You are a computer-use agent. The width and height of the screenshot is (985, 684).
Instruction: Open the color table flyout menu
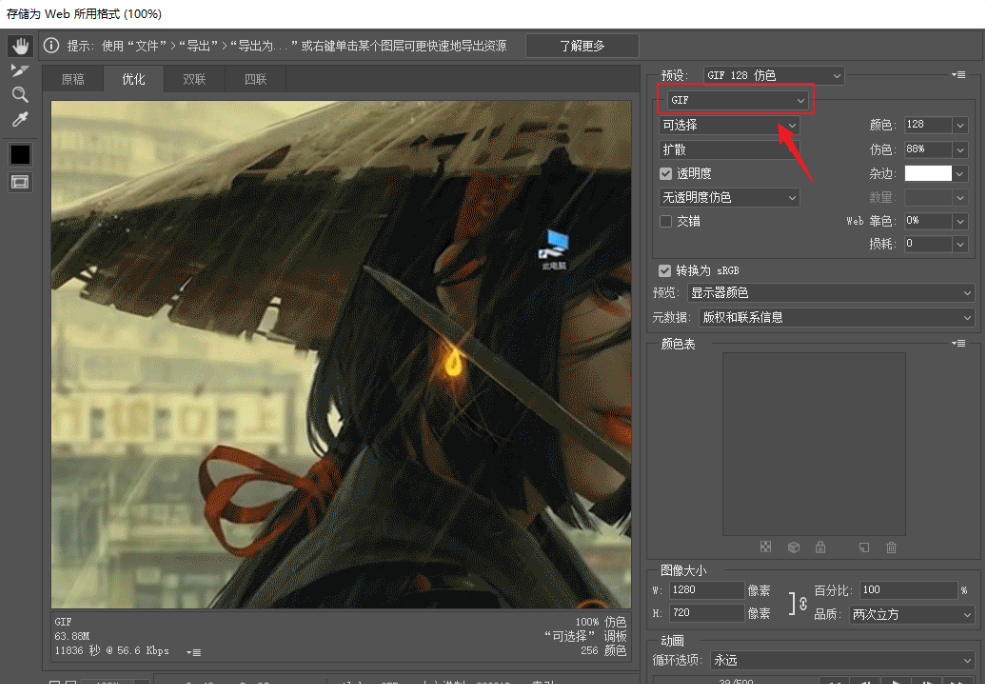959,343
